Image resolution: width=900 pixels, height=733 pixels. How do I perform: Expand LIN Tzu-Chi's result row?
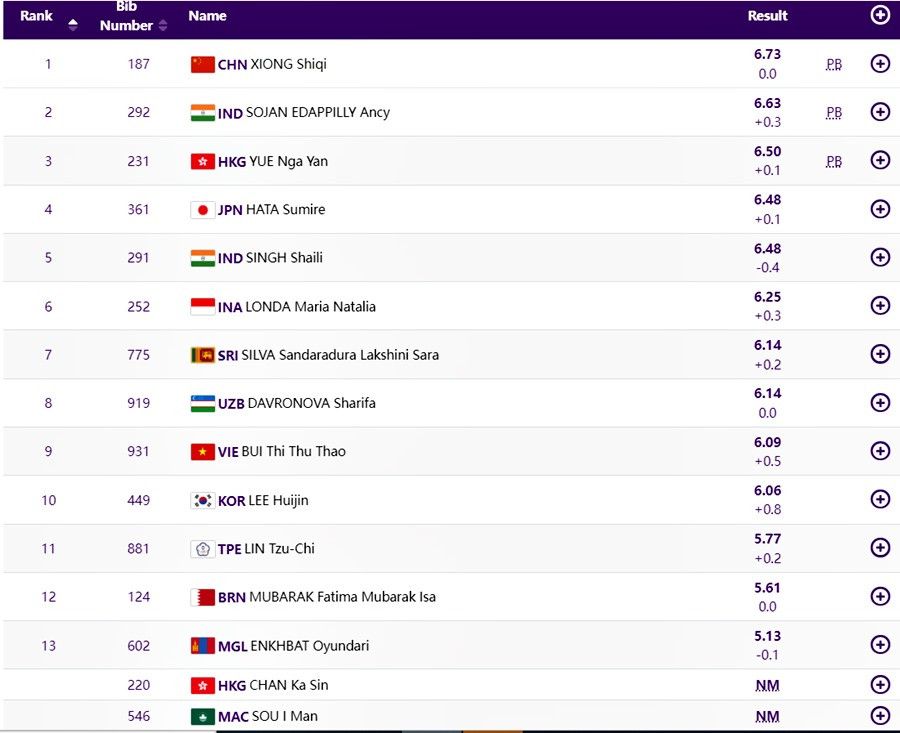tap(880, 548)
